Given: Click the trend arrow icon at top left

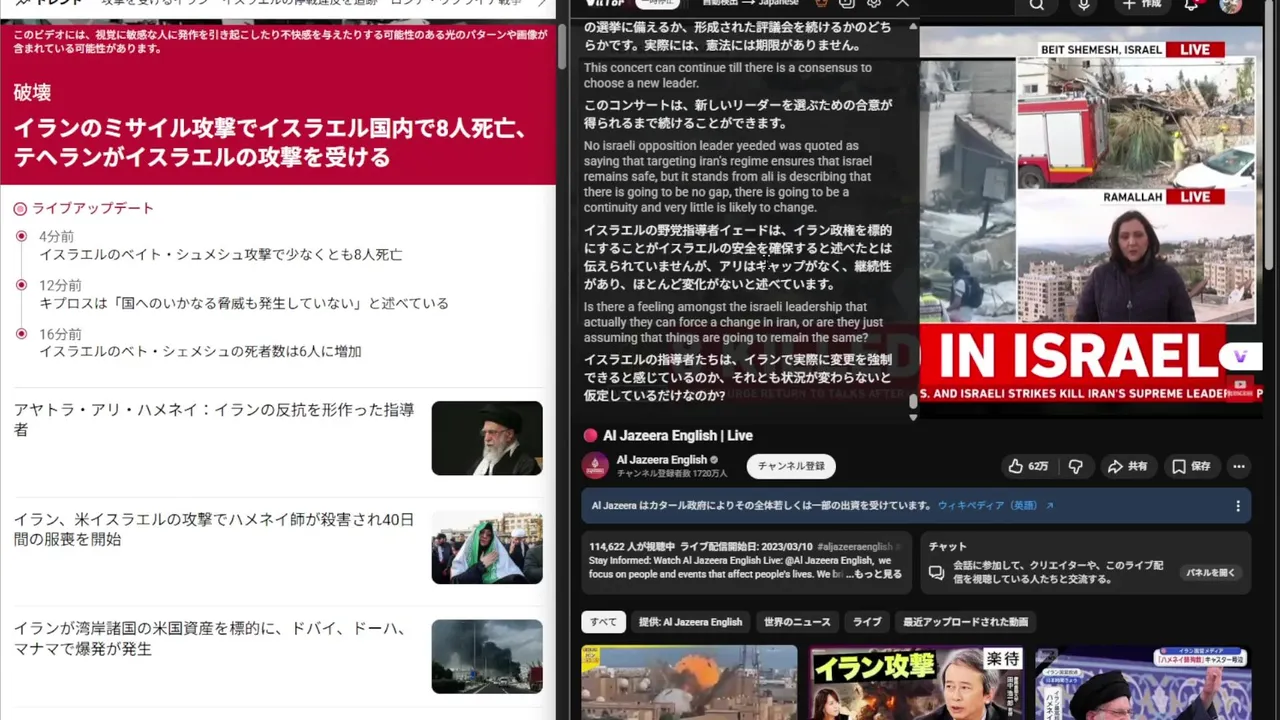Looking at the screenshot, I should tap(21, 4).
